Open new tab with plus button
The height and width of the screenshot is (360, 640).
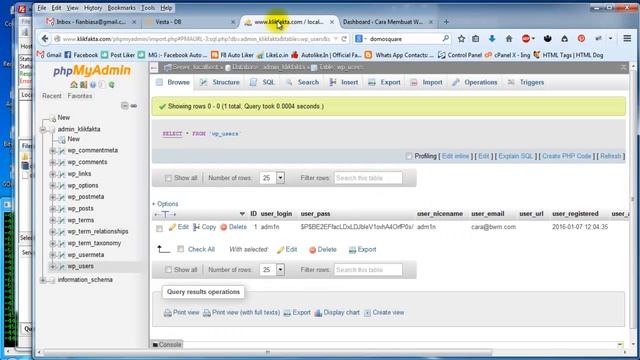click(446, 22)
